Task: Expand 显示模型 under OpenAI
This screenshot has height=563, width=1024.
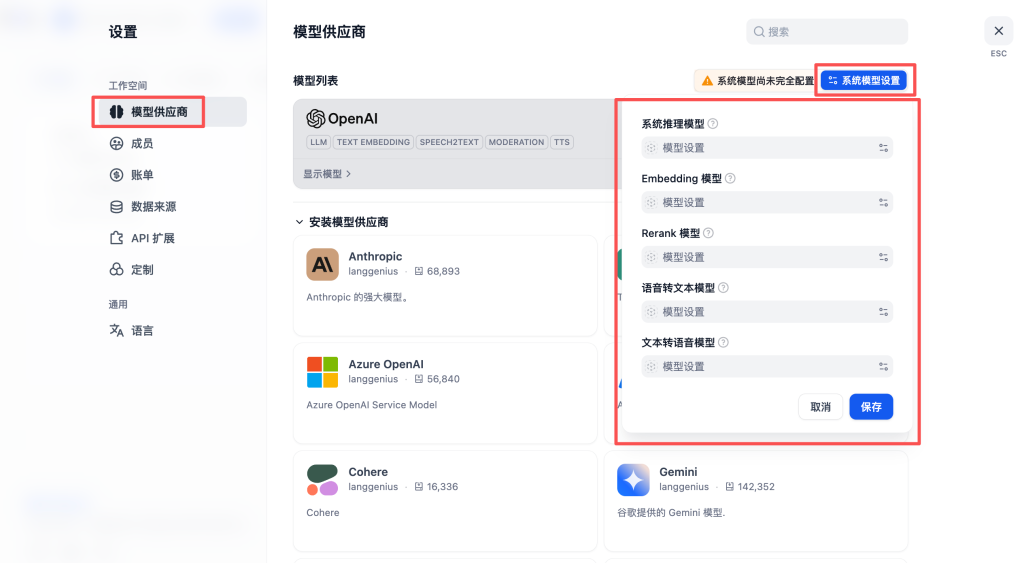Action: pos(327,174)
